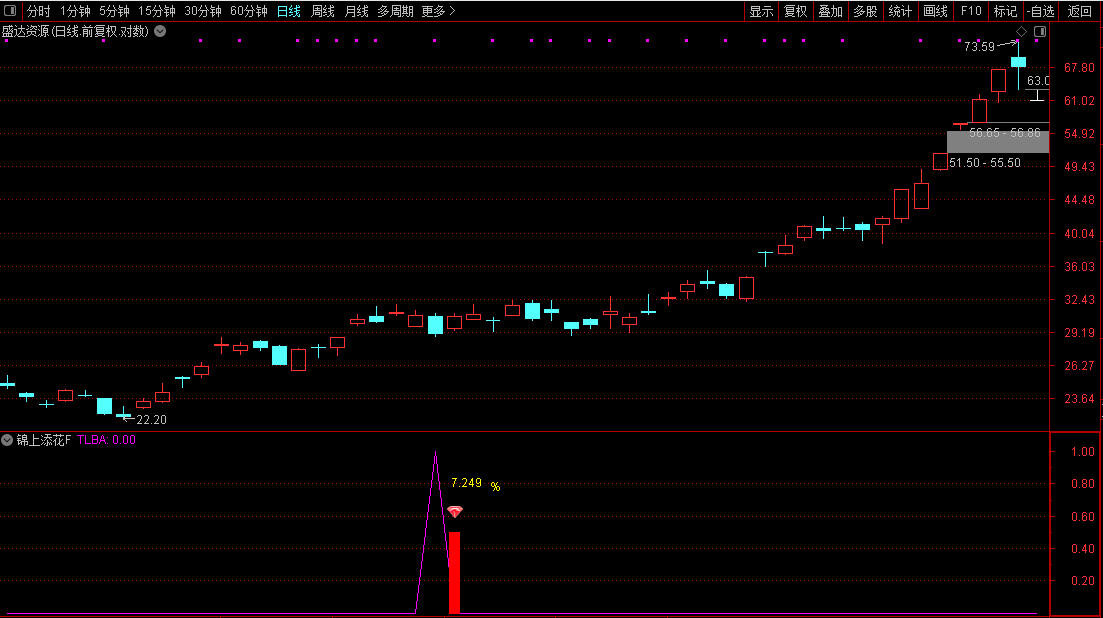Click the 1.00 indicator axis label

click(1083, 451)
